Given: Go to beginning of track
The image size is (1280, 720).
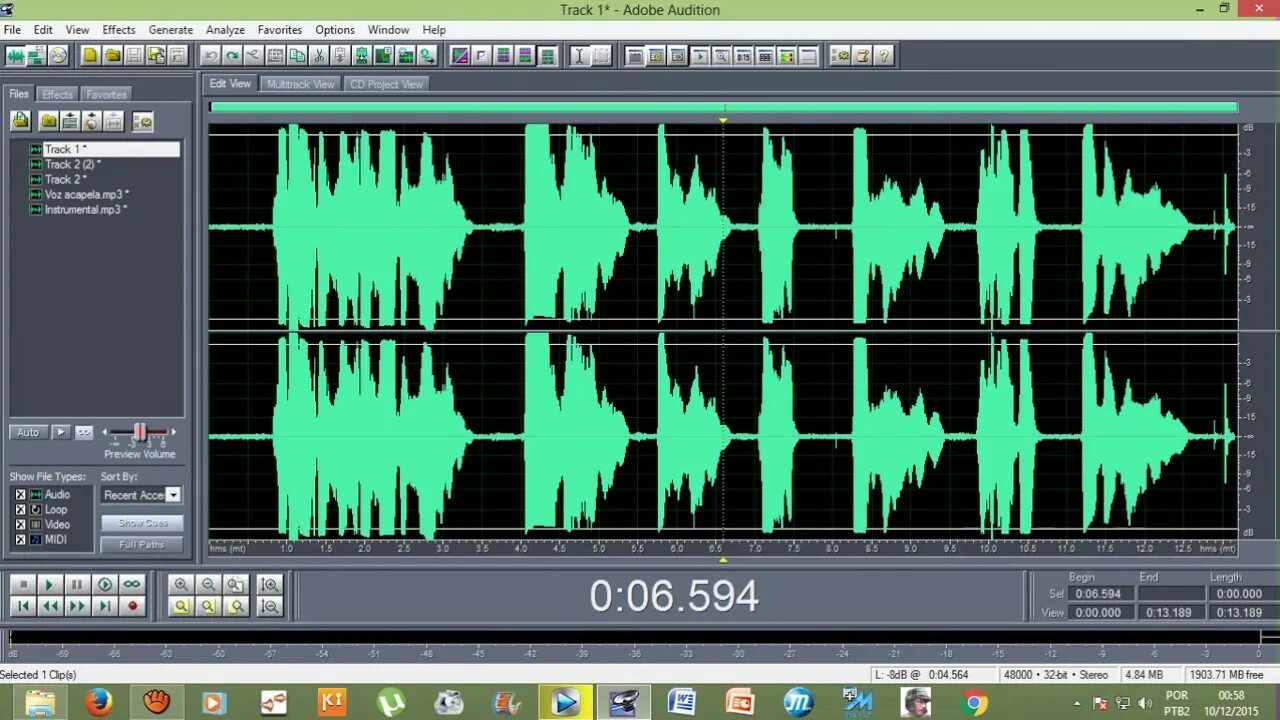Looking at the screenshot, I should (23, 606).
